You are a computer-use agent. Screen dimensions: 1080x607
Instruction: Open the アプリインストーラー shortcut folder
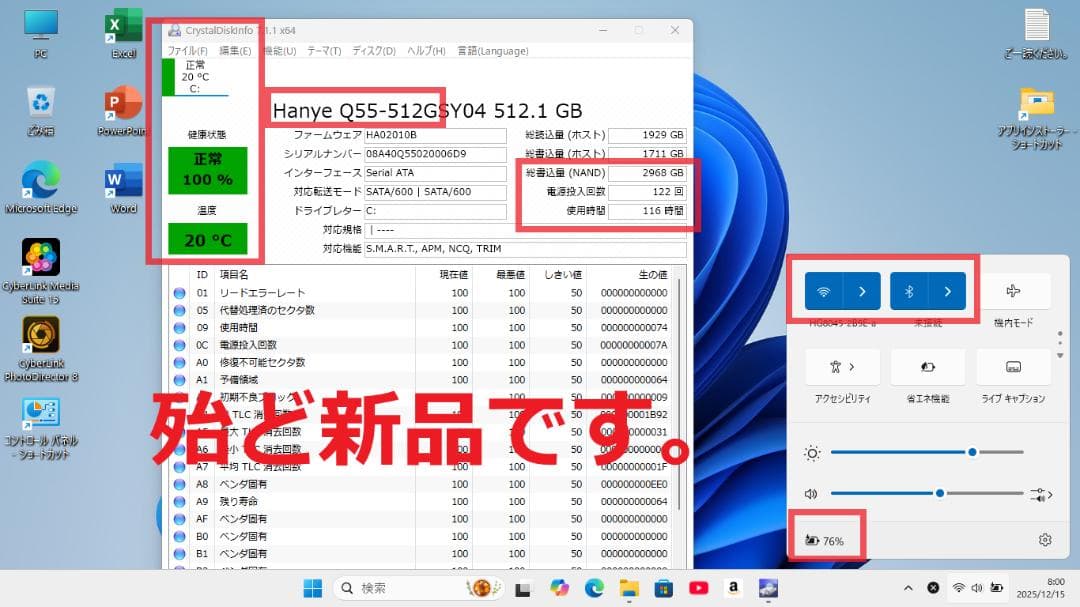tap(1037, 118)
